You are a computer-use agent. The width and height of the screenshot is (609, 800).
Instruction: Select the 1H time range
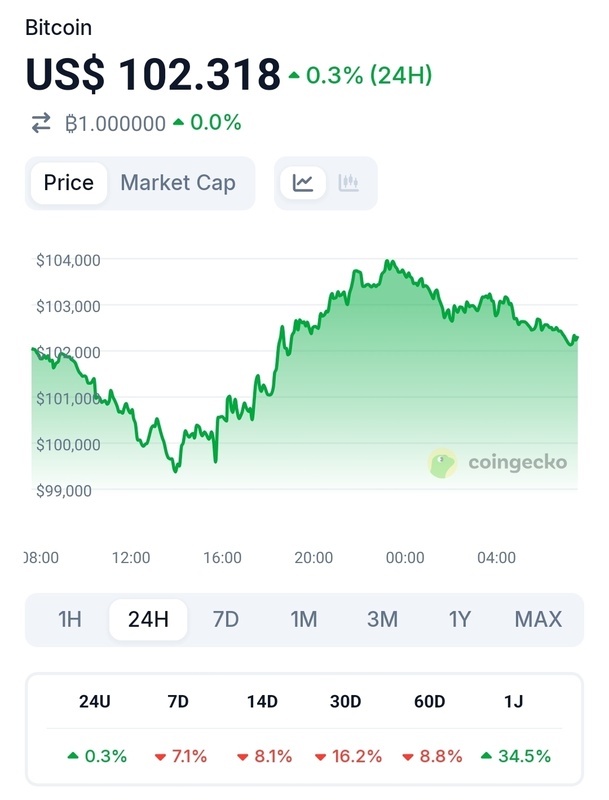69,619
